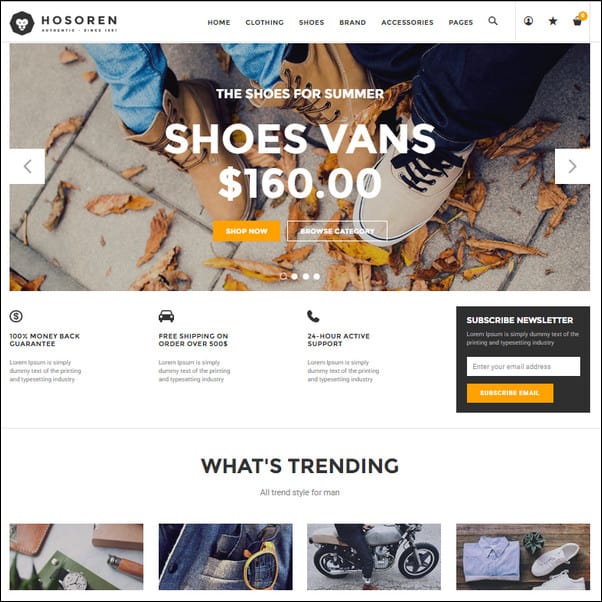The width and height of the screenshot is (602, 602).
Task: Focus the newsletter email address field
Action: tap(523, 366)
